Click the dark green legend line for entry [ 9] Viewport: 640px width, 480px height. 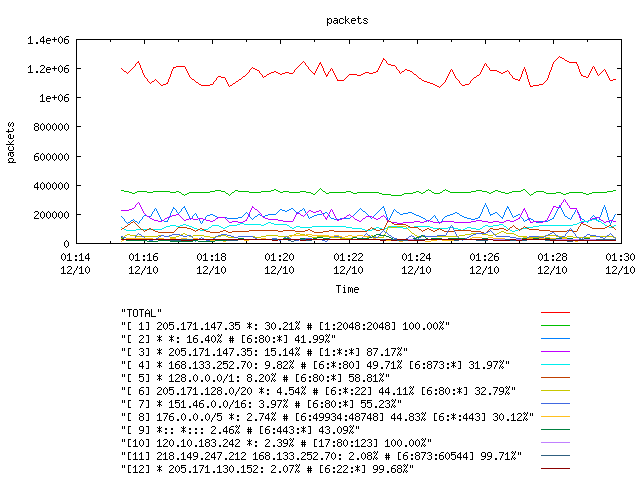pyautogui.click(x=556, y=429)
